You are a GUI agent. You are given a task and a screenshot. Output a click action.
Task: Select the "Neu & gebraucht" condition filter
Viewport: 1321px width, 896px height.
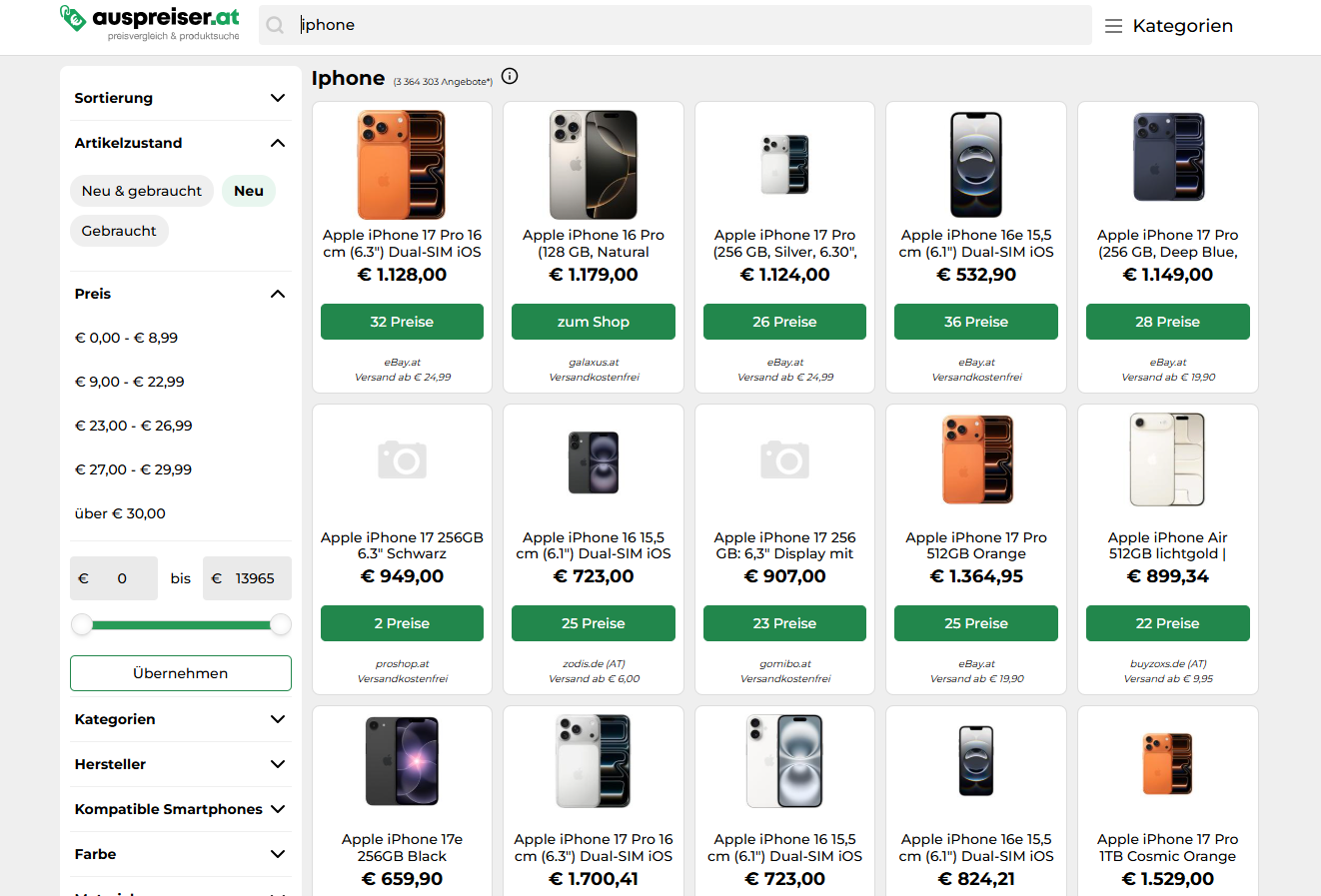[142, 191]
